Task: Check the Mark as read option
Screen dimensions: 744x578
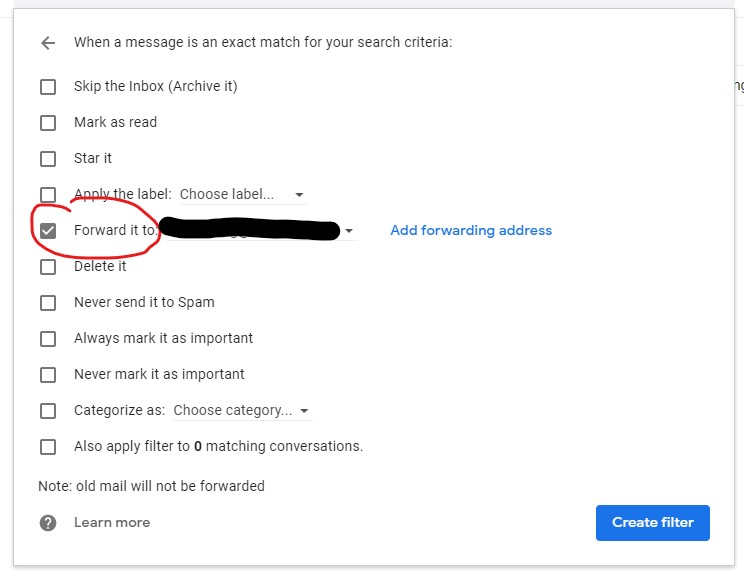Action: point(48,123)
